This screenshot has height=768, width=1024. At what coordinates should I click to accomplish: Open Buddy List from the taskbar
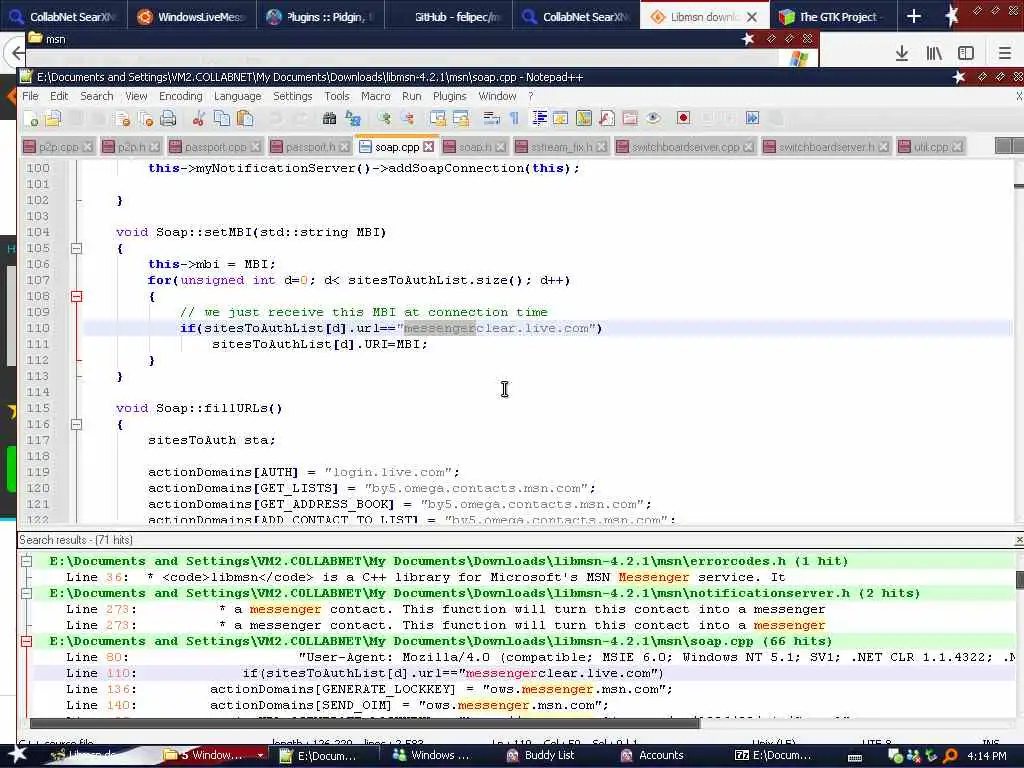[540, 755]
